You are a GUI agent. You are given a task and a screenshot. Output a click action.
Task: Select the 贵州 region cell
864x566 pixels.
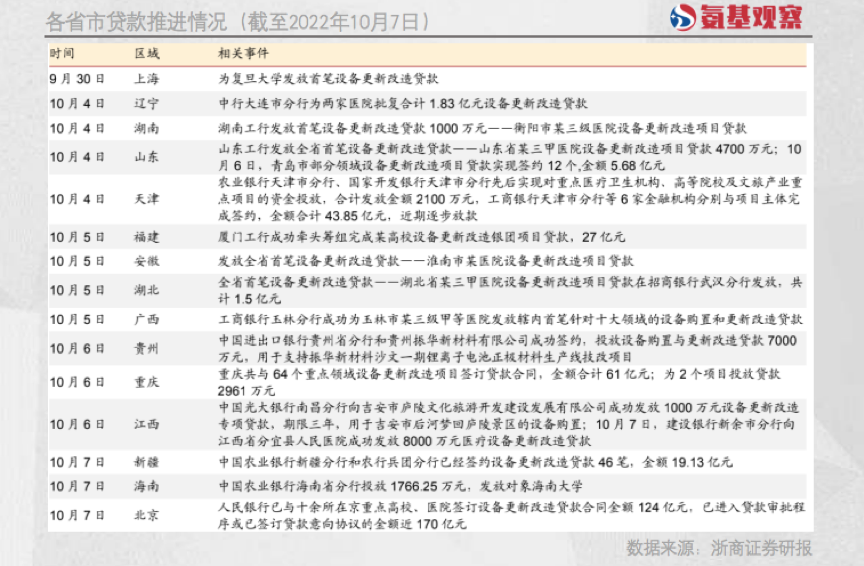coord(146,349)
